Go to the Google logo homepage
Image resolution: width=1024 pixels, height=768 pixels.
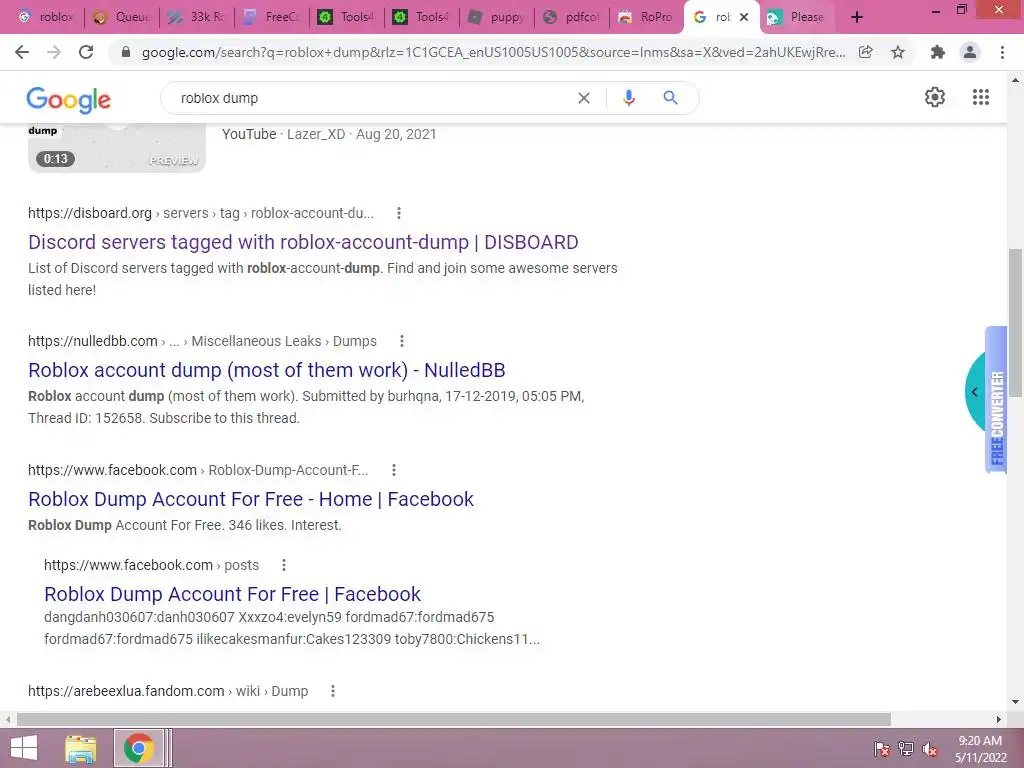[x=69, y=100]
